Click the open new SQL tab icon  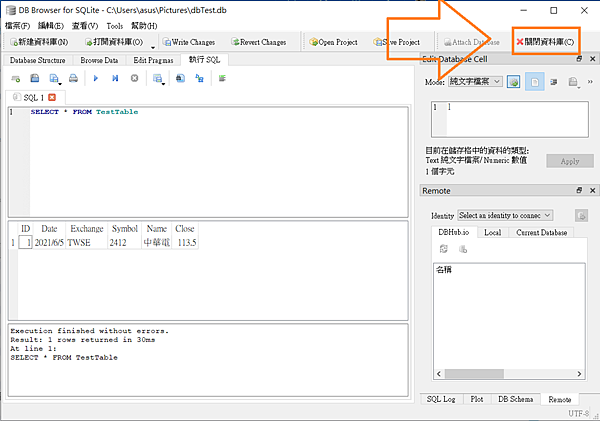(x=15, y=78)
